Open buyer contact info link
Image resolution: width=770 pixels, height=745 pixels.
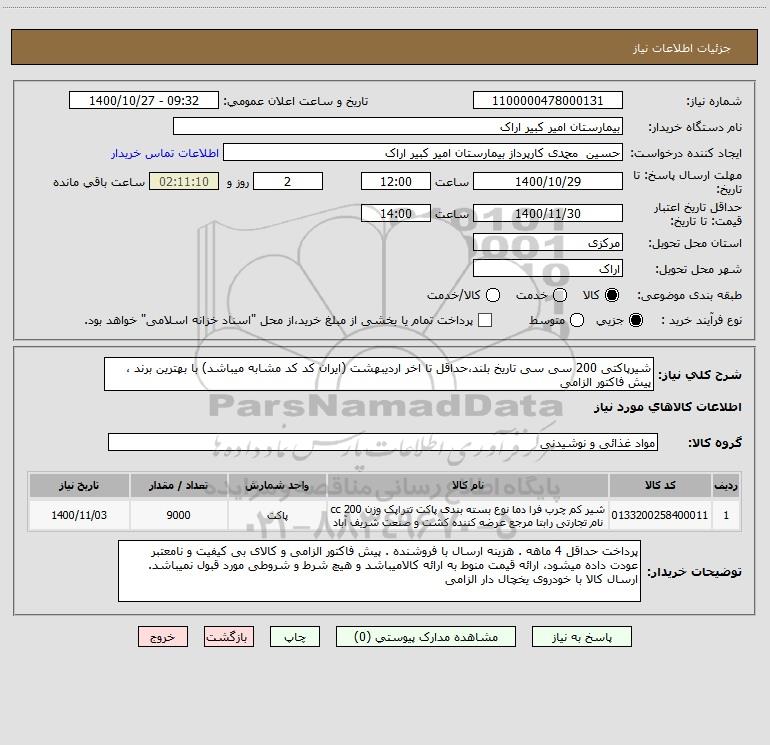(x=165, y=153)
